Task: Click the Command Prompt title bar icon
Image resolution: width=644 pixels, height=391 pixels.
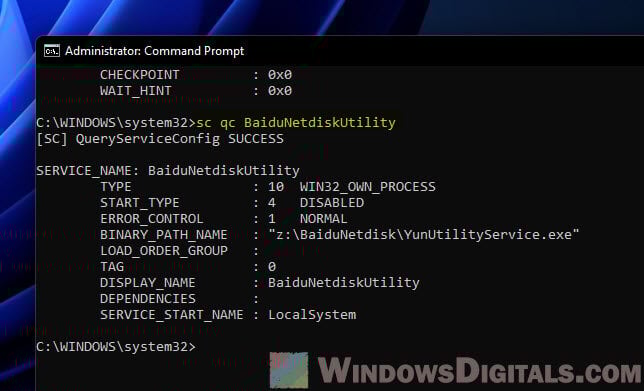Action: tap(52, 51)
